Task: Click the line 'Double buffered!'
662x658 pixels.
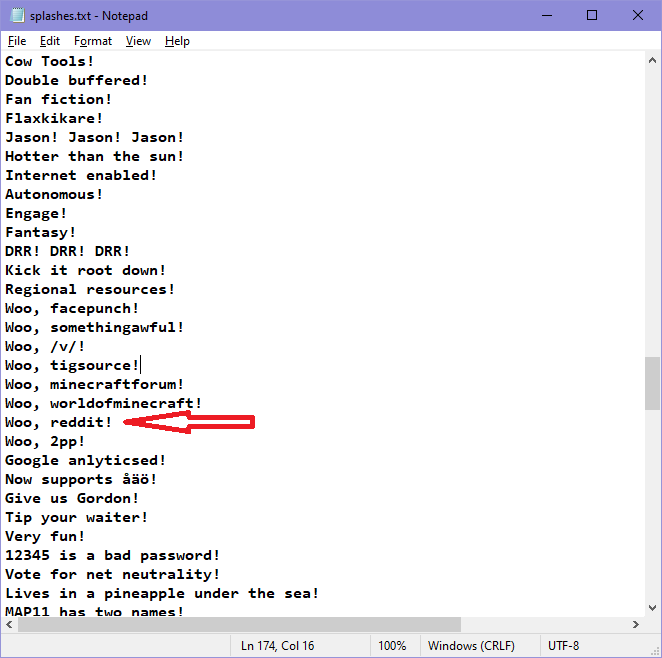Action: 76,81
